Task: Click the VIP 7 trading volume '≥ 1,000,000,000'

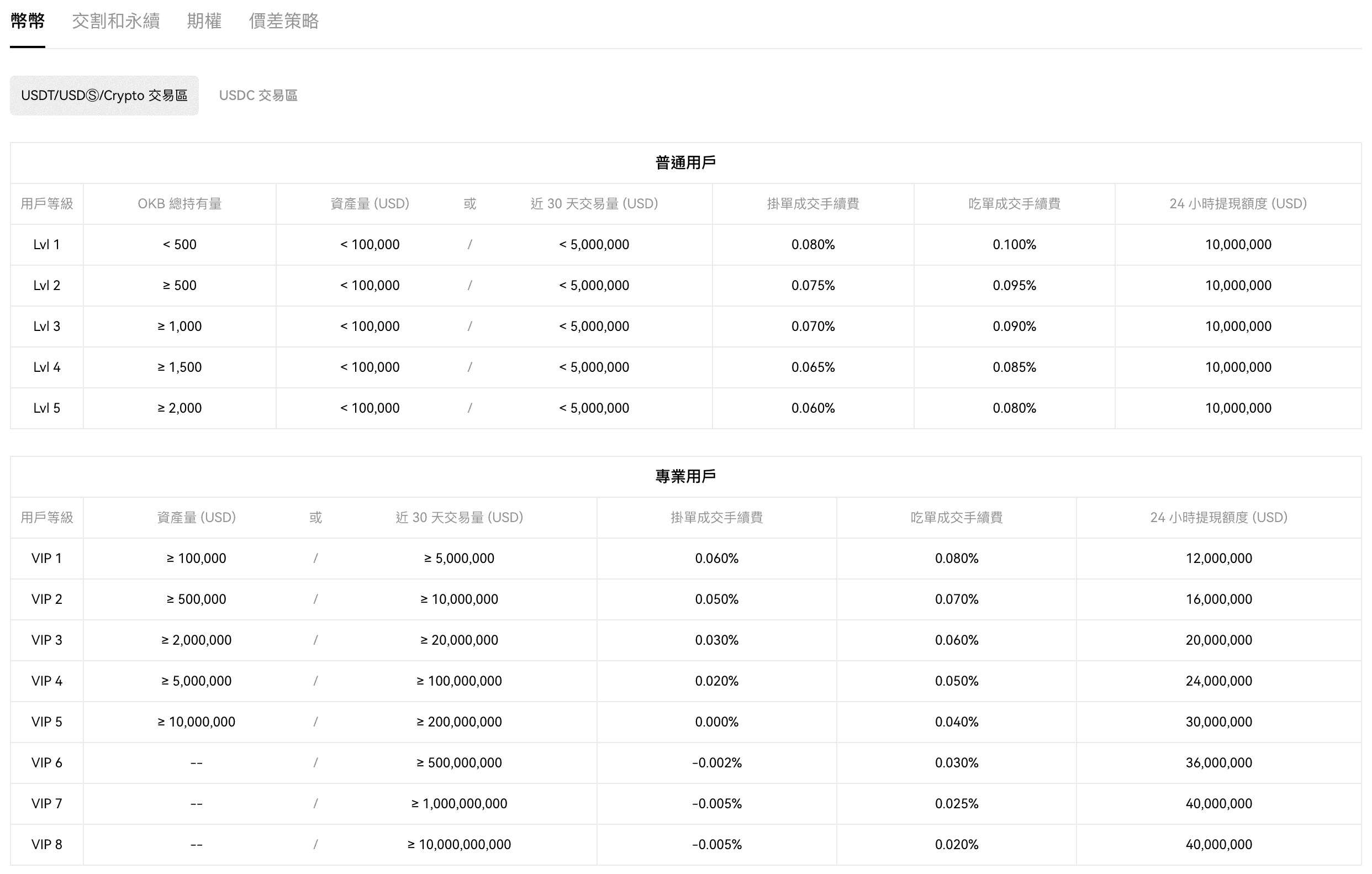Action: click(x=459, y=804)
